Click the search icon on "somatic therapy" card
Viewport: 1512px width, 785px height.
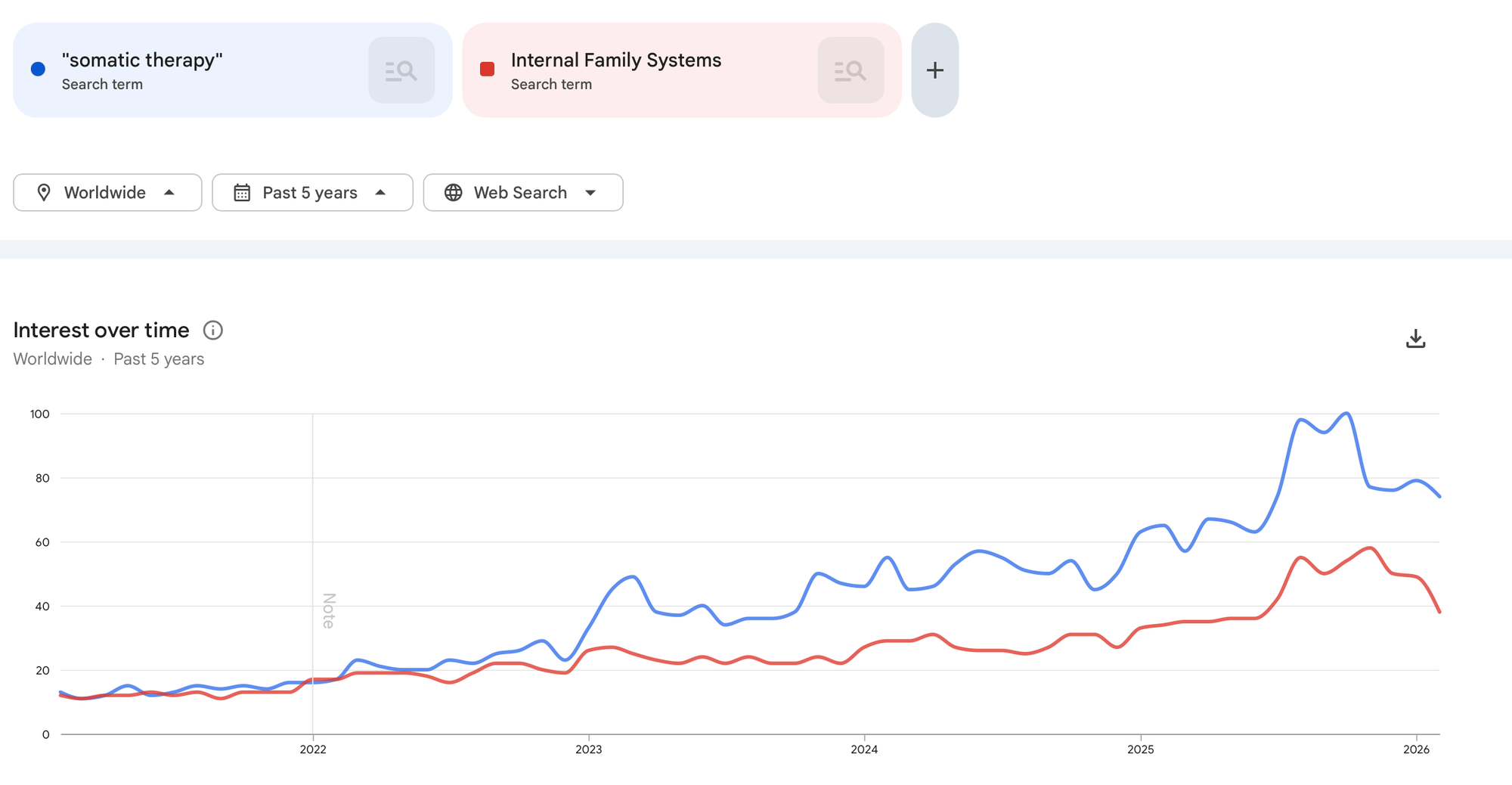click(401, 70)
